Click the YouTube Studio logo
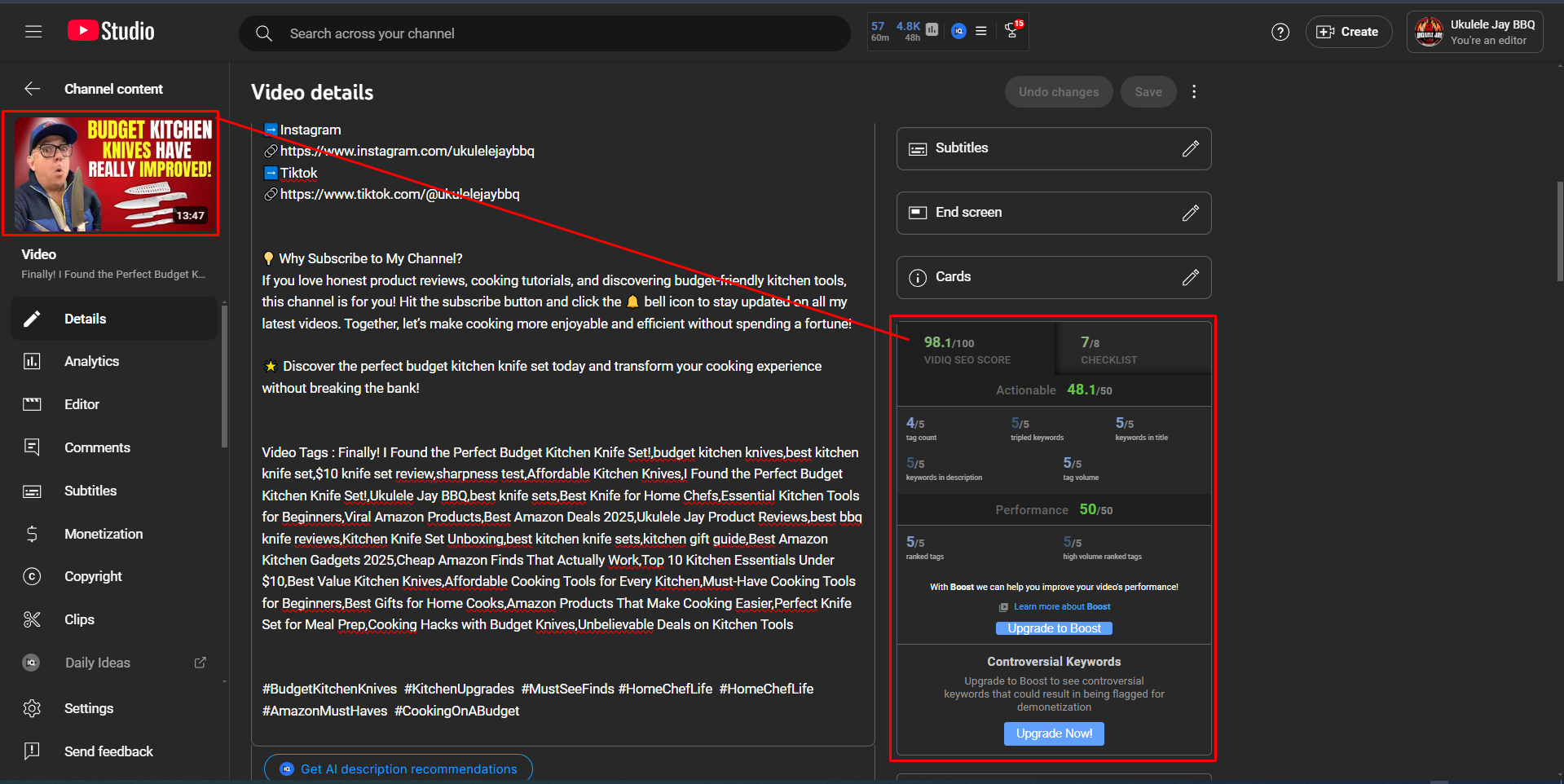 (x=111, y=31)
